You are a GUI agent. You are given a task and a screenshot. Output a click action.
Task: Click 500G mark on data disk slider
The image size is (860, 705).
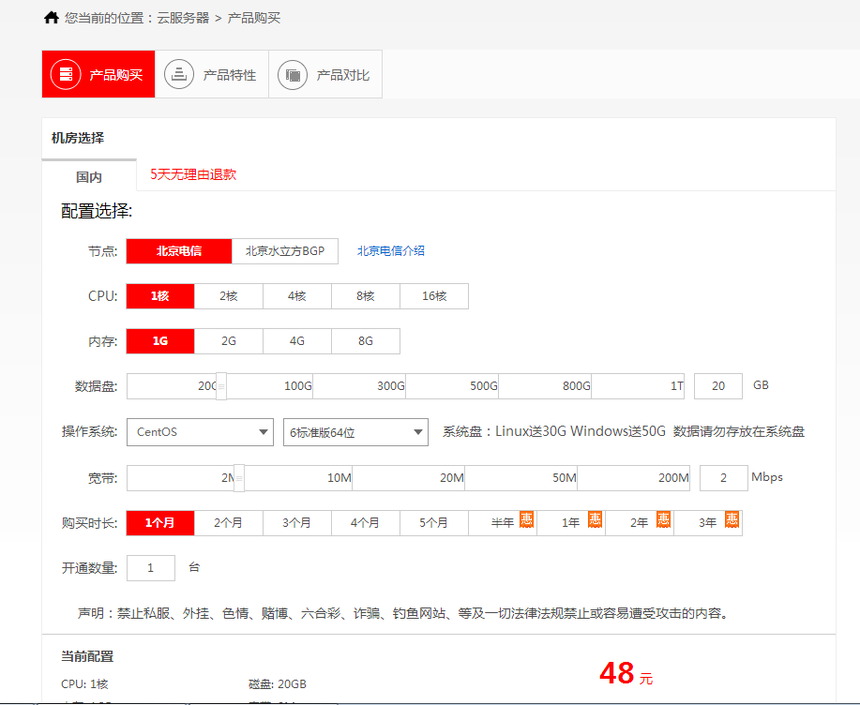pyautogui.click(x=483, y=386)
